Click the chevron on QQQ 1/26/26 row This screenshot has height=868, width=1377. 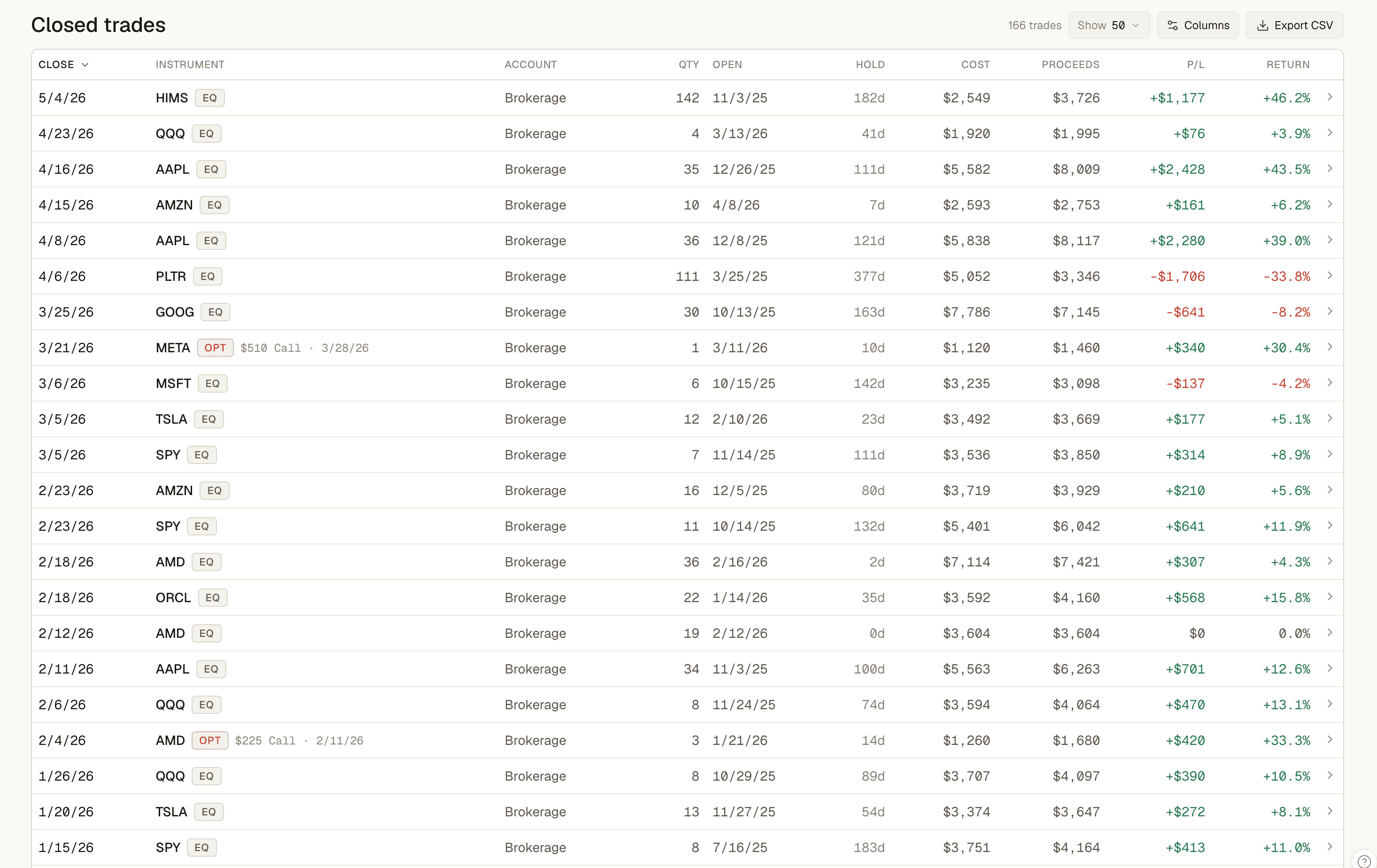[1330, 775]
